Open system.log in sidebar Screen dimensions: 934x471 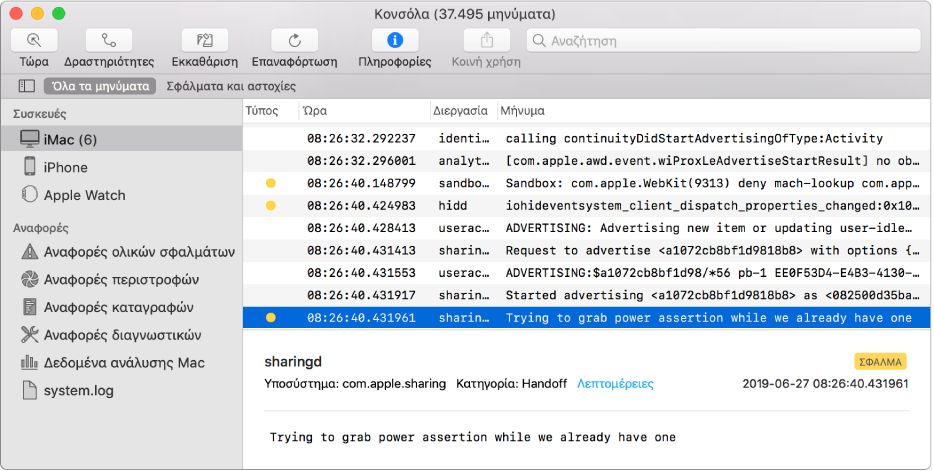122,391
